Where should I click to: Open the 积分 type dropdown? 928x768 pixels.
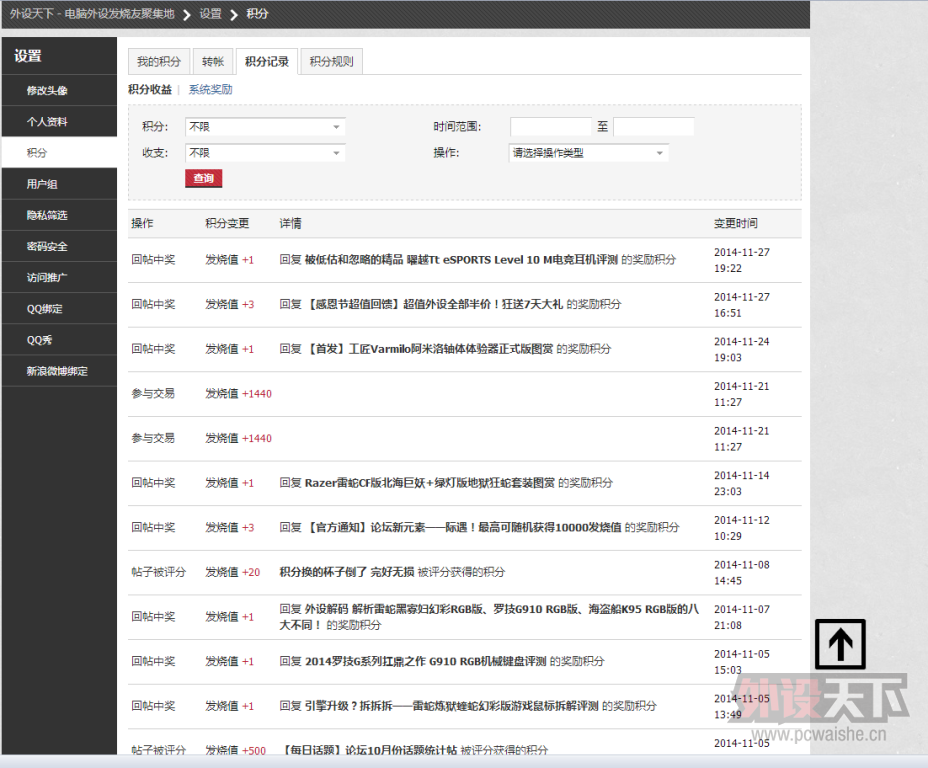(x=265, y=127)
